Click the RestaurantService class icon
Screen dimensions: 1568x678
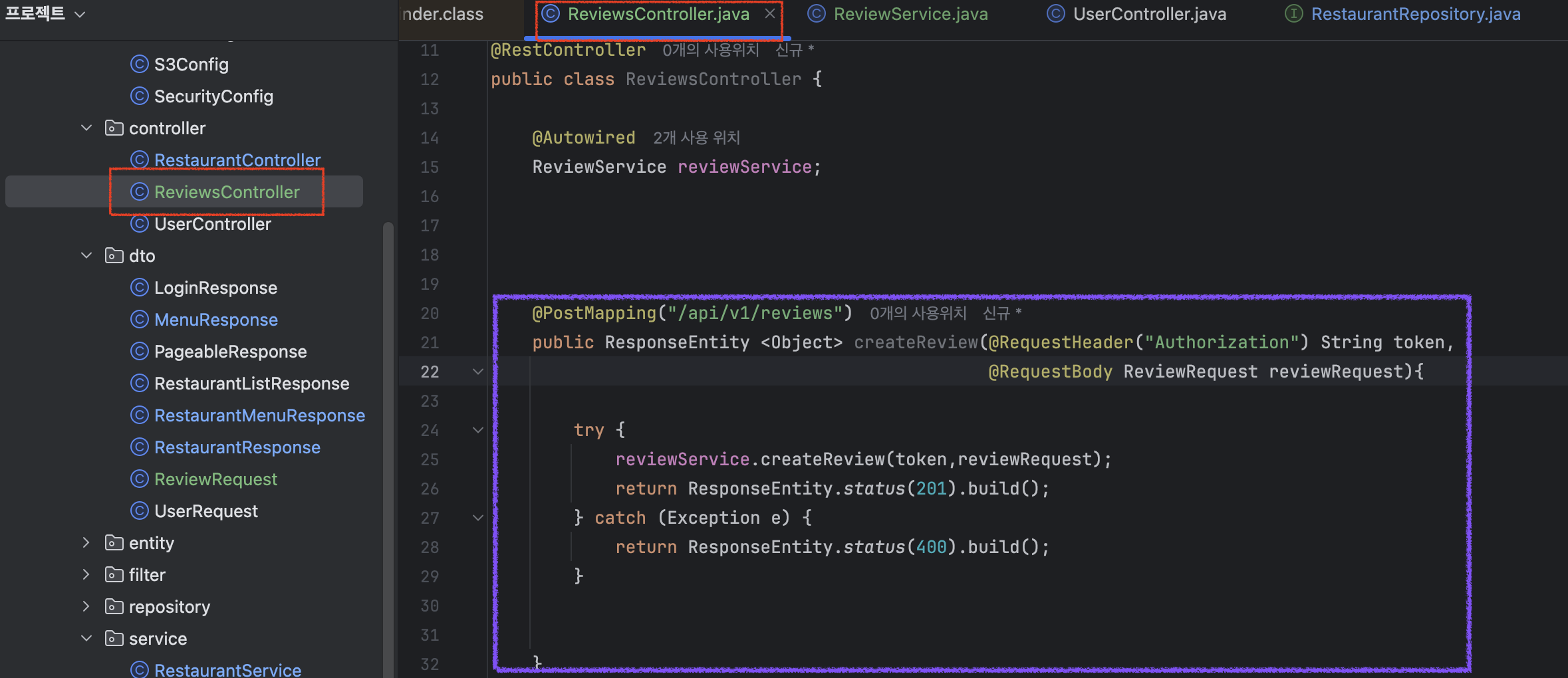click(x=139, y=669)
